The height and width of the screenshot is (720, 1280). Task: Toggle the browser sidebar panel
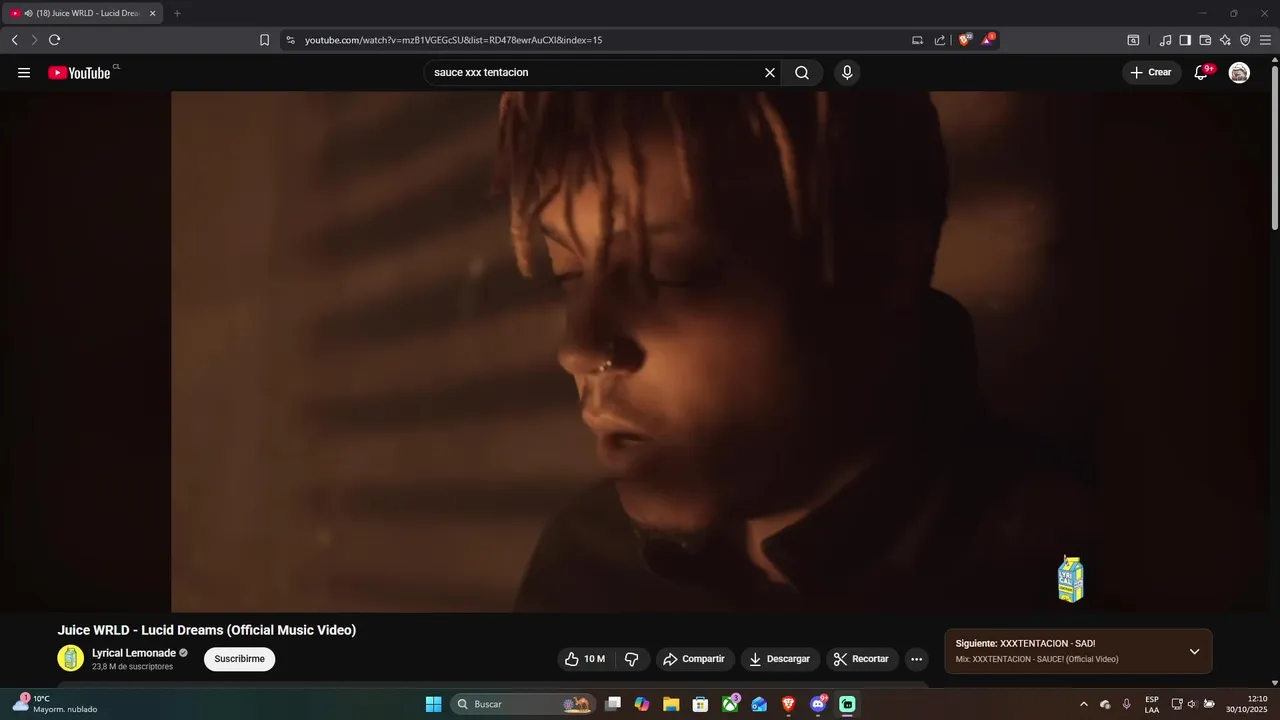1185,40
